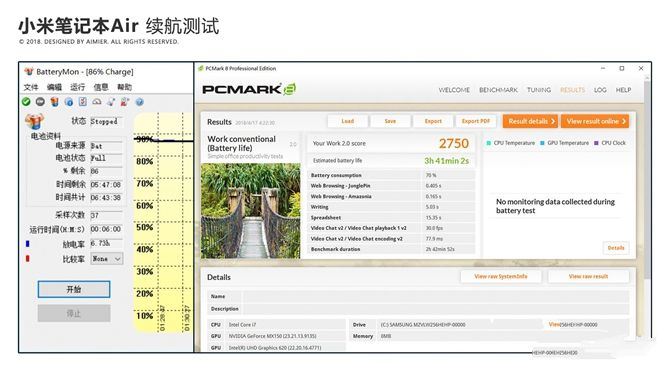
Task: Click the PCMARK 8 logo
Action: pos(249,89)
